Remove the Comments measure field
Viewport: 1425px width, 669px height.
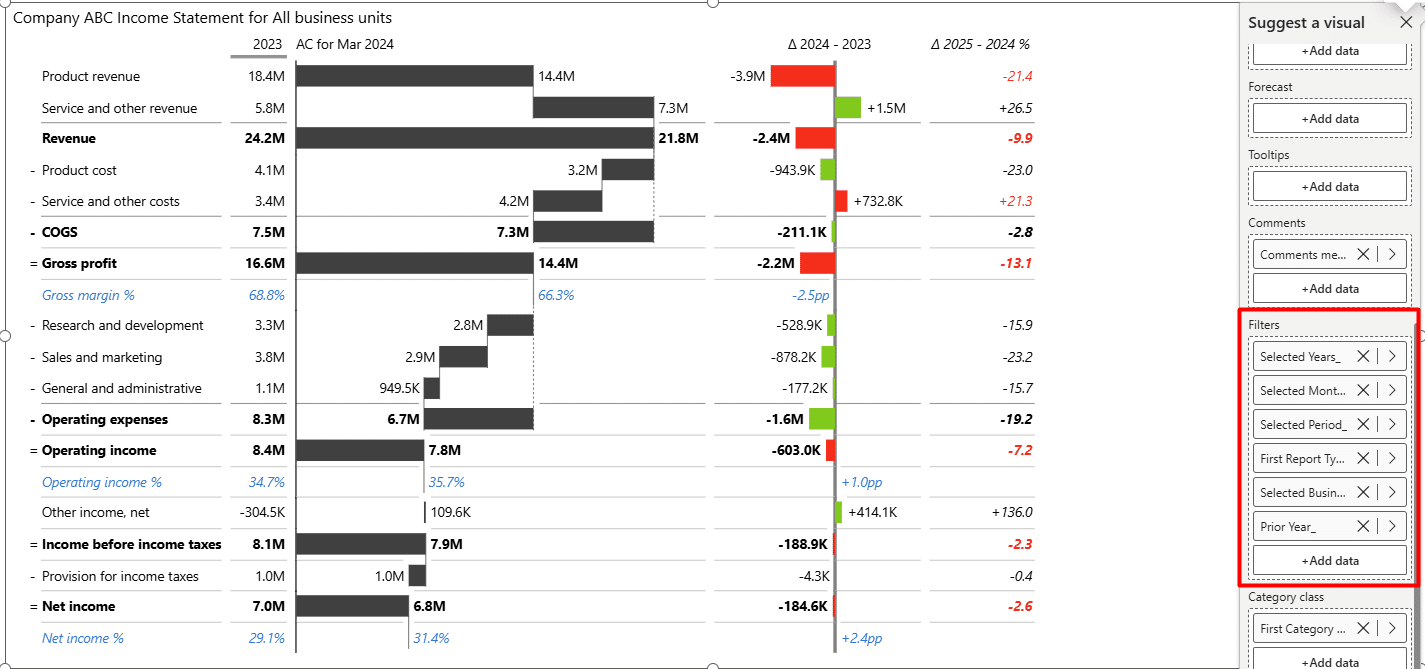tap(1363, 254)
